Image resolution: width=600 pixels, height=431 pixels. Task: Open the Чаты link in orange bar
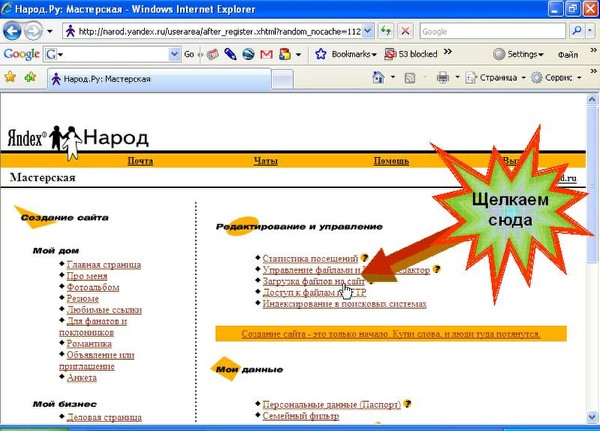266,161
